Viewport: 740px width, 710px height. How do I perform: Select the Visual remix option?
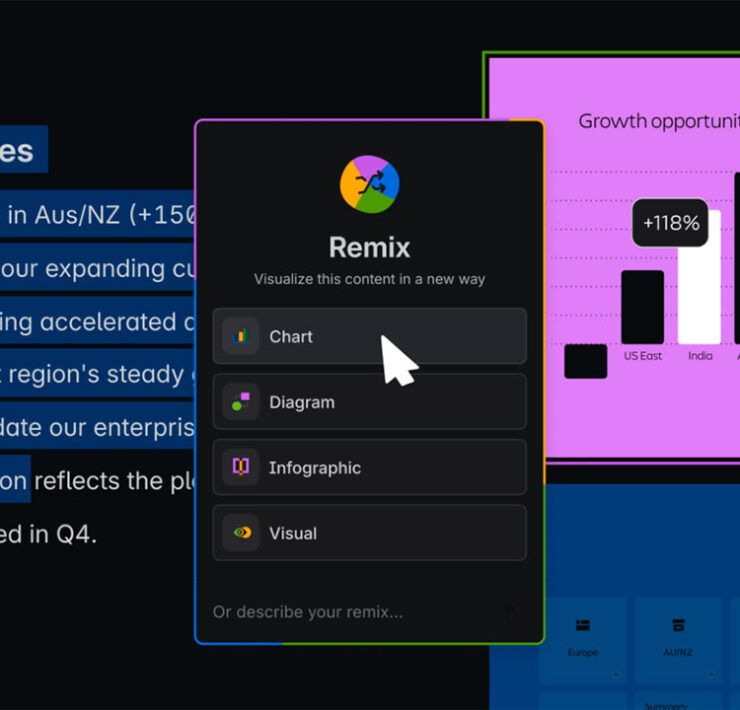pyautogui.click(x=370, y=533)
